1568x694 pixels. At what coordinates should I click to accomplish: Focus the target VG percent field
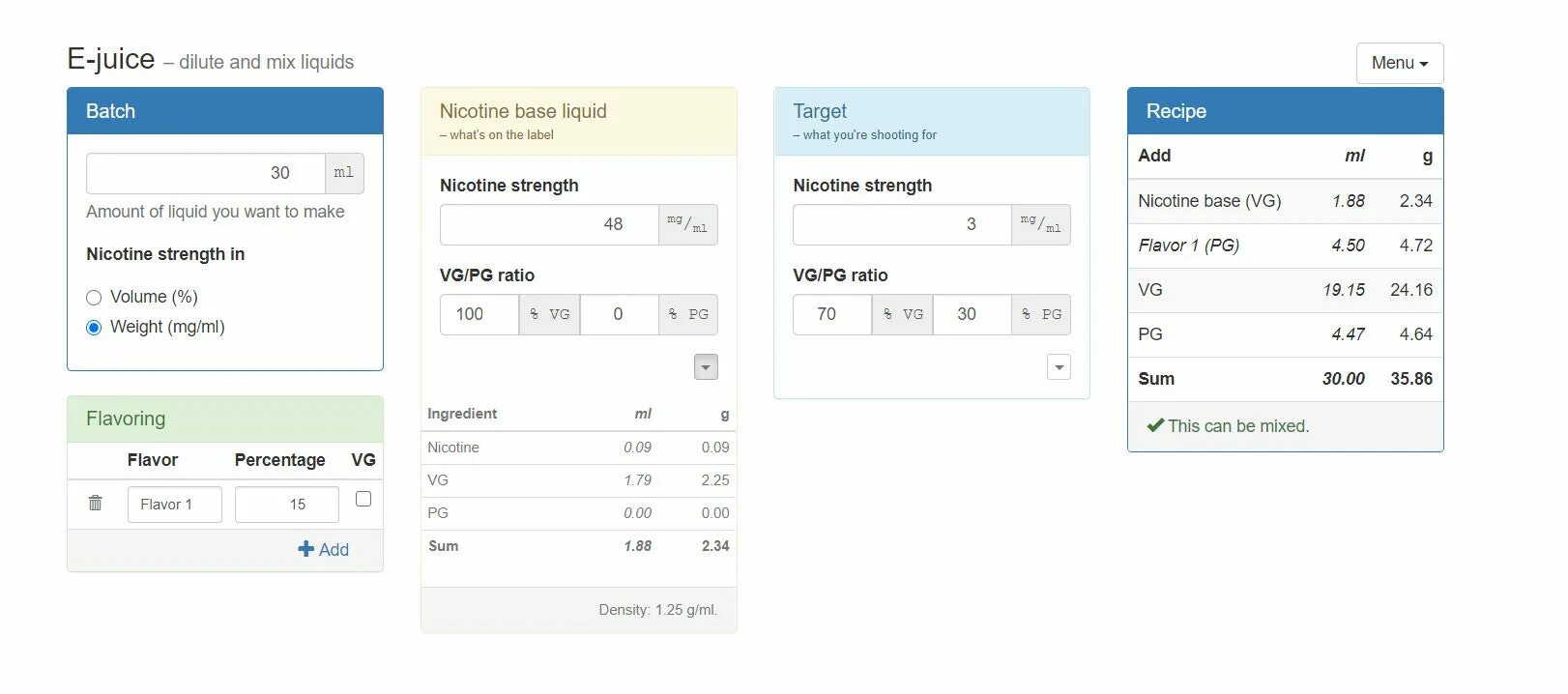tap(831, 314)
